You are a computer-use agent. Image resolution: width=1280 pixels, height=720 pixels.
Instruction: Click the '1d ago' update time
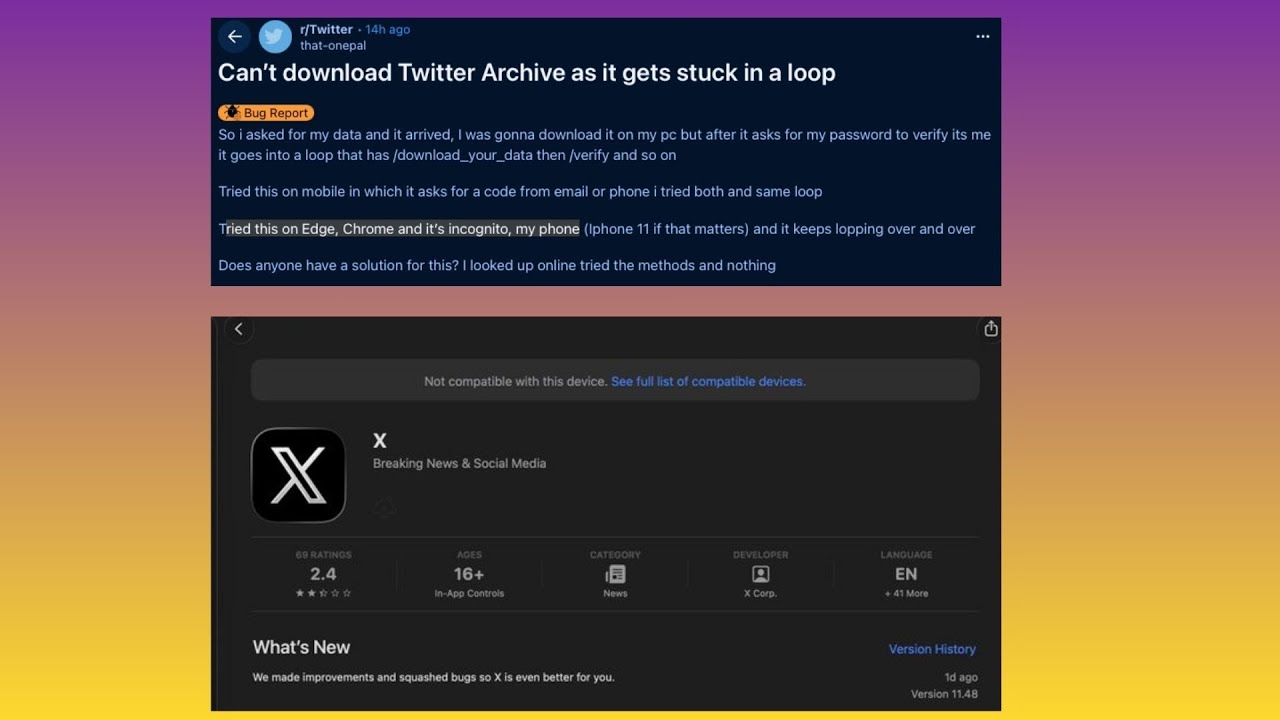pos(961,677)
